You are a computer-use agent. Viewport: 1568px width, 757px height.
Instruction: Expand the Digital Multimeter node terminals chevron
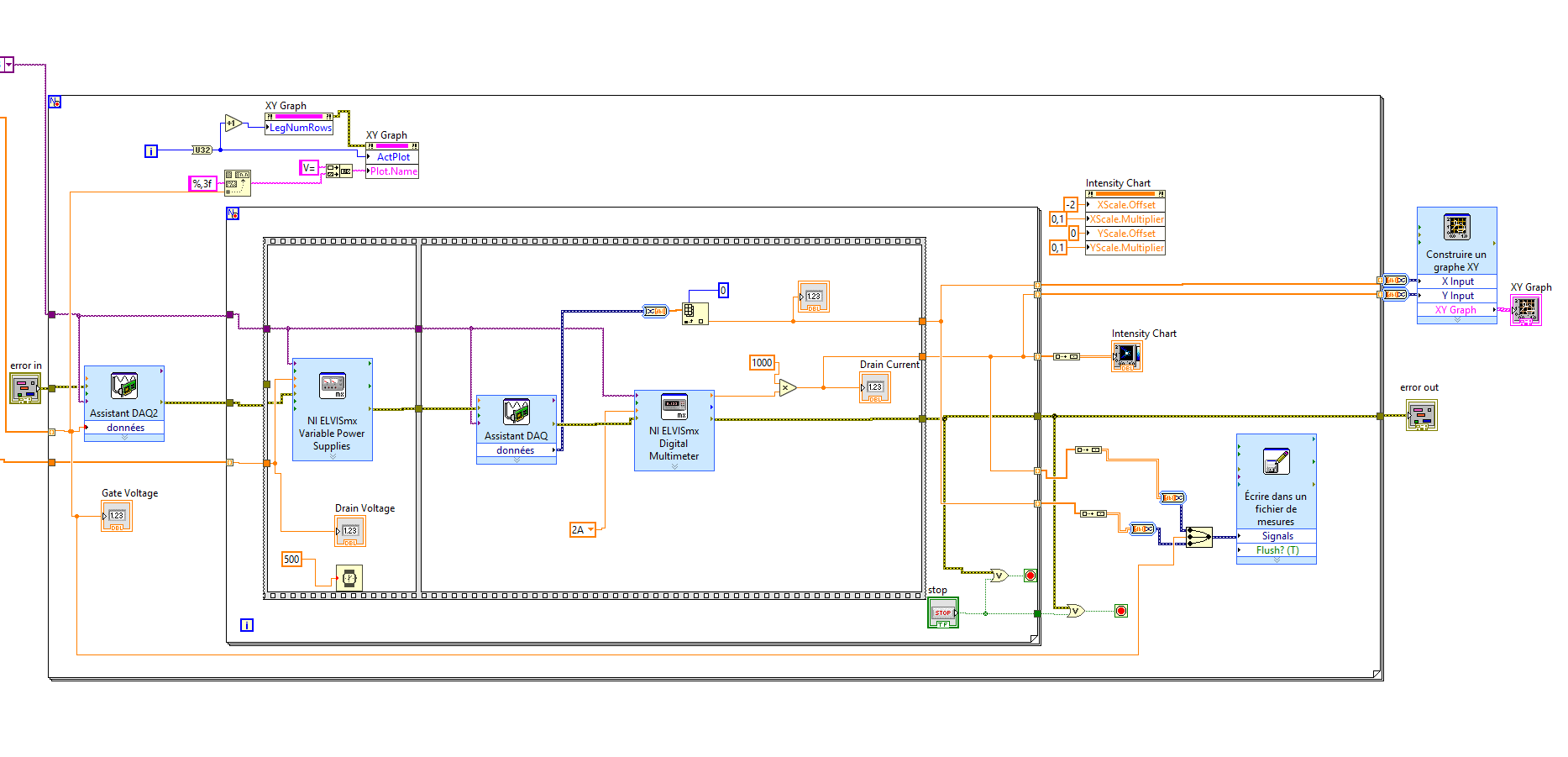click(674, 466)
